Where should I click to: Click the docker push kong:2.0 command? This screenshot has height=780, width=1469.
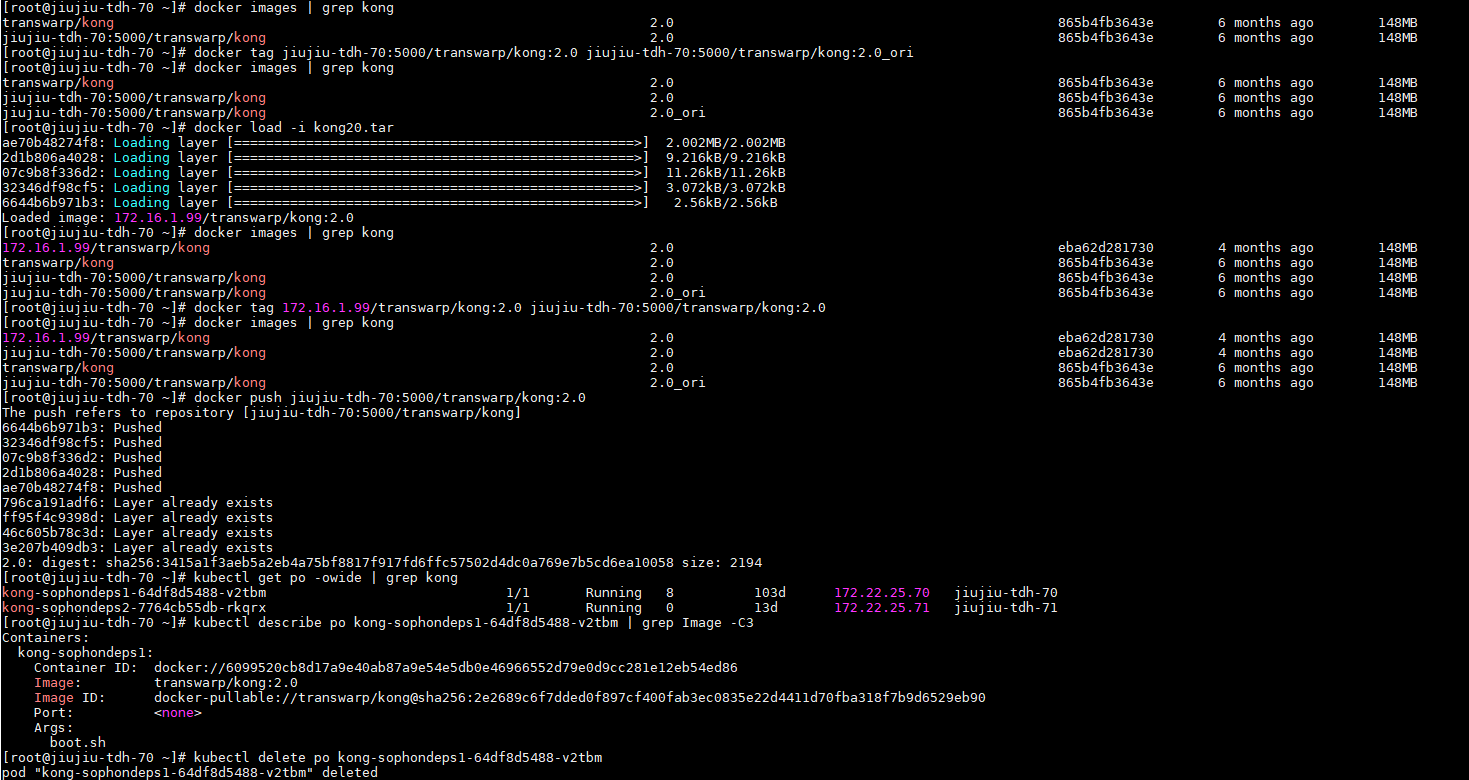click(389, 398)
